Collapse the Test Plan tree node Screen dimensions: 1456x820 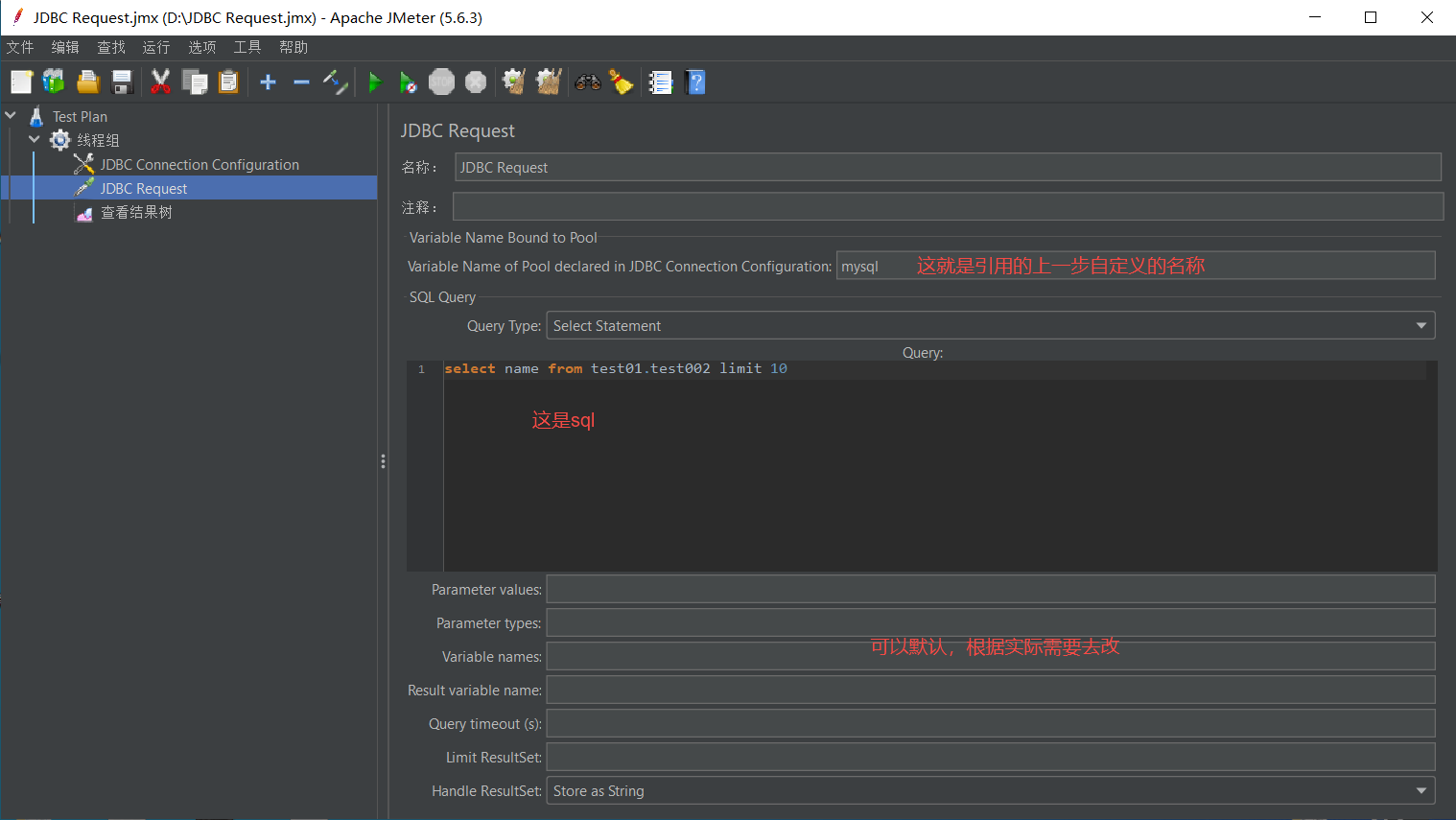click(11, 116)
